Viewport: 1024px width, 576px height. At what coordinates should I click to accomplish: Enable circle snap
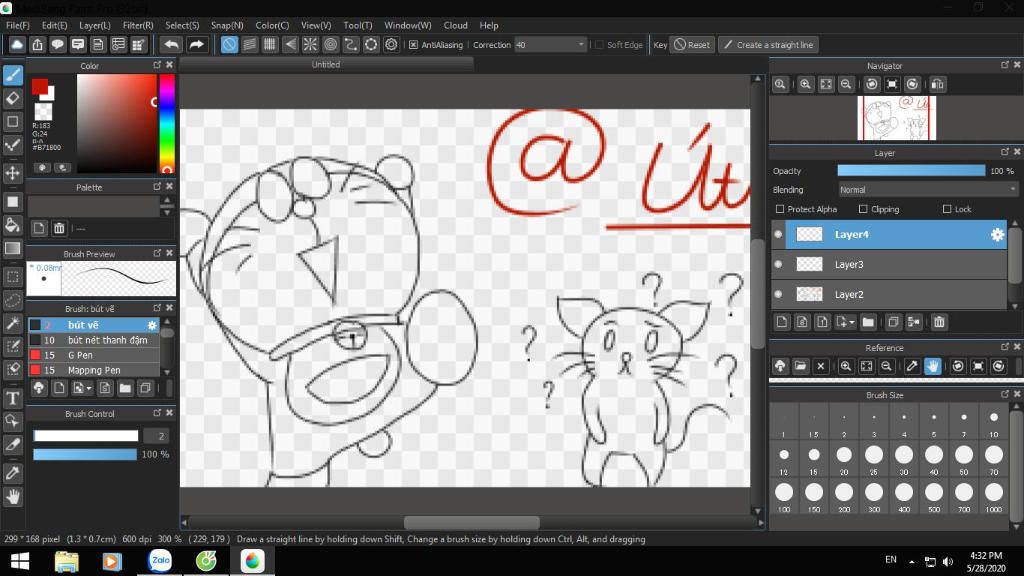click(330, 44)
